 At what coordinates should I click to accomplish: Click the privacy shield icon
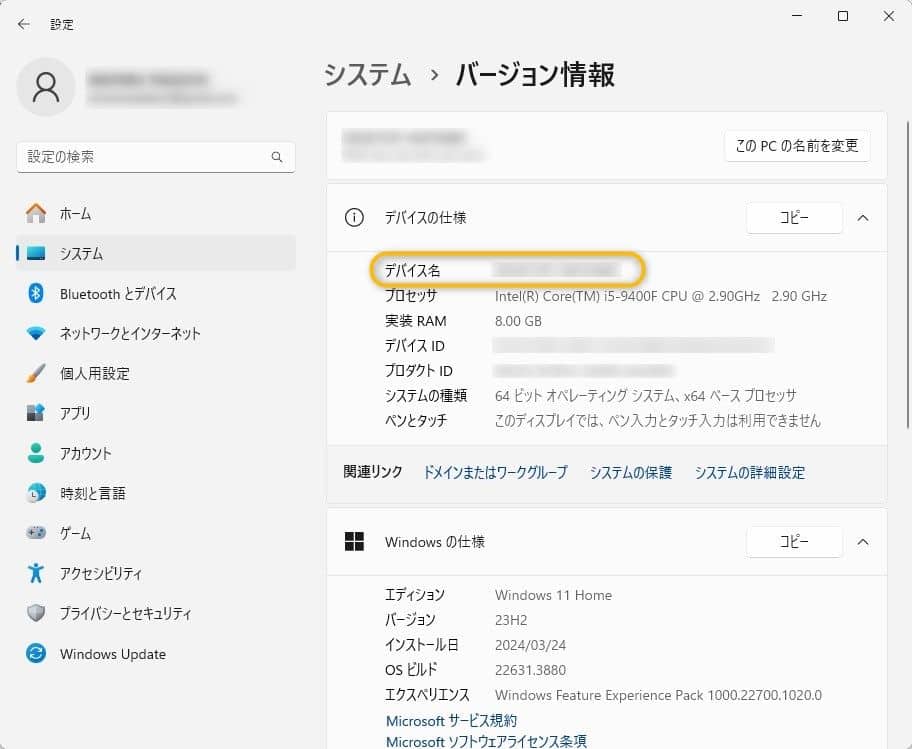tap(35, 613)
